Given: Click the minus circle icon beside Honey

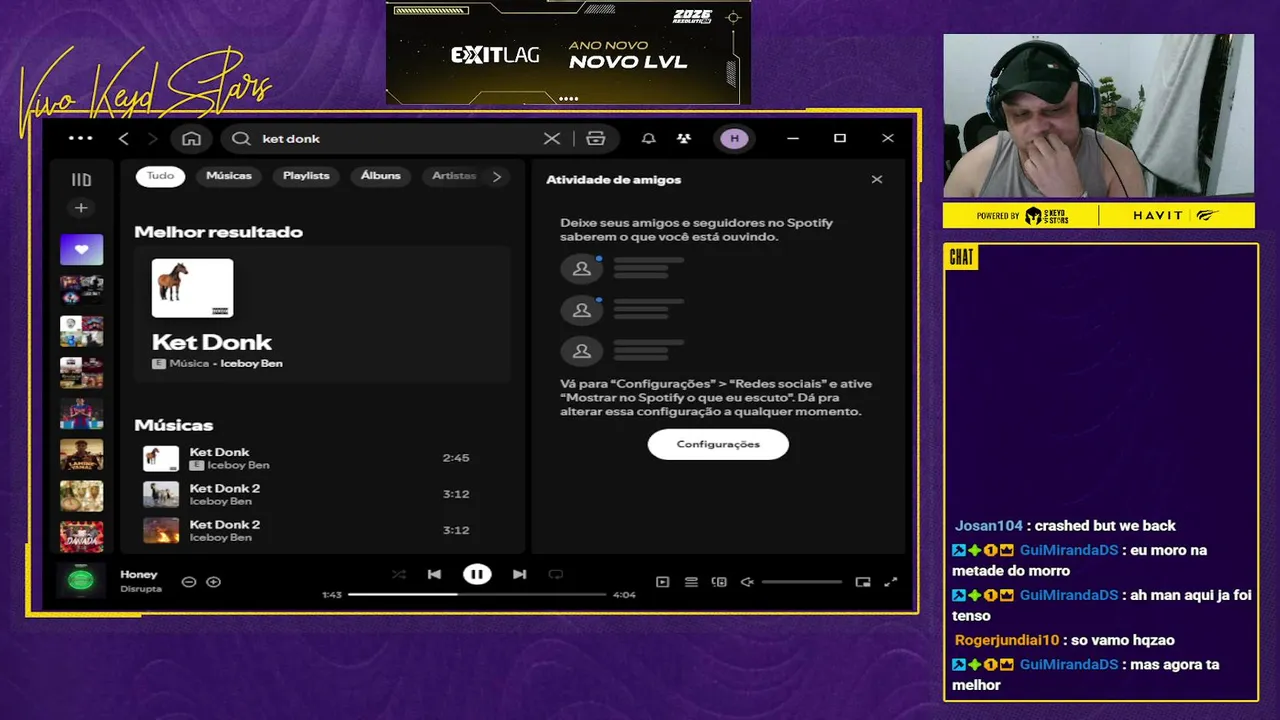Looking at the screenshot, I should [188, 582].
